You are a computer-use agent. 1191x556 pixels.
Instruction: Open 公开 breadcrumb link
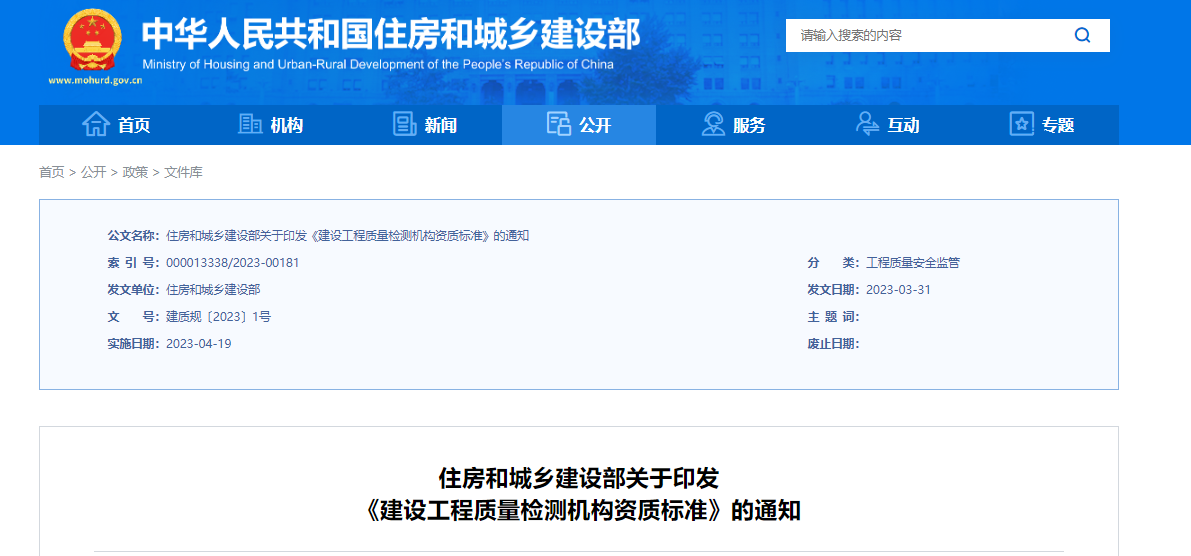coord(93,172)
